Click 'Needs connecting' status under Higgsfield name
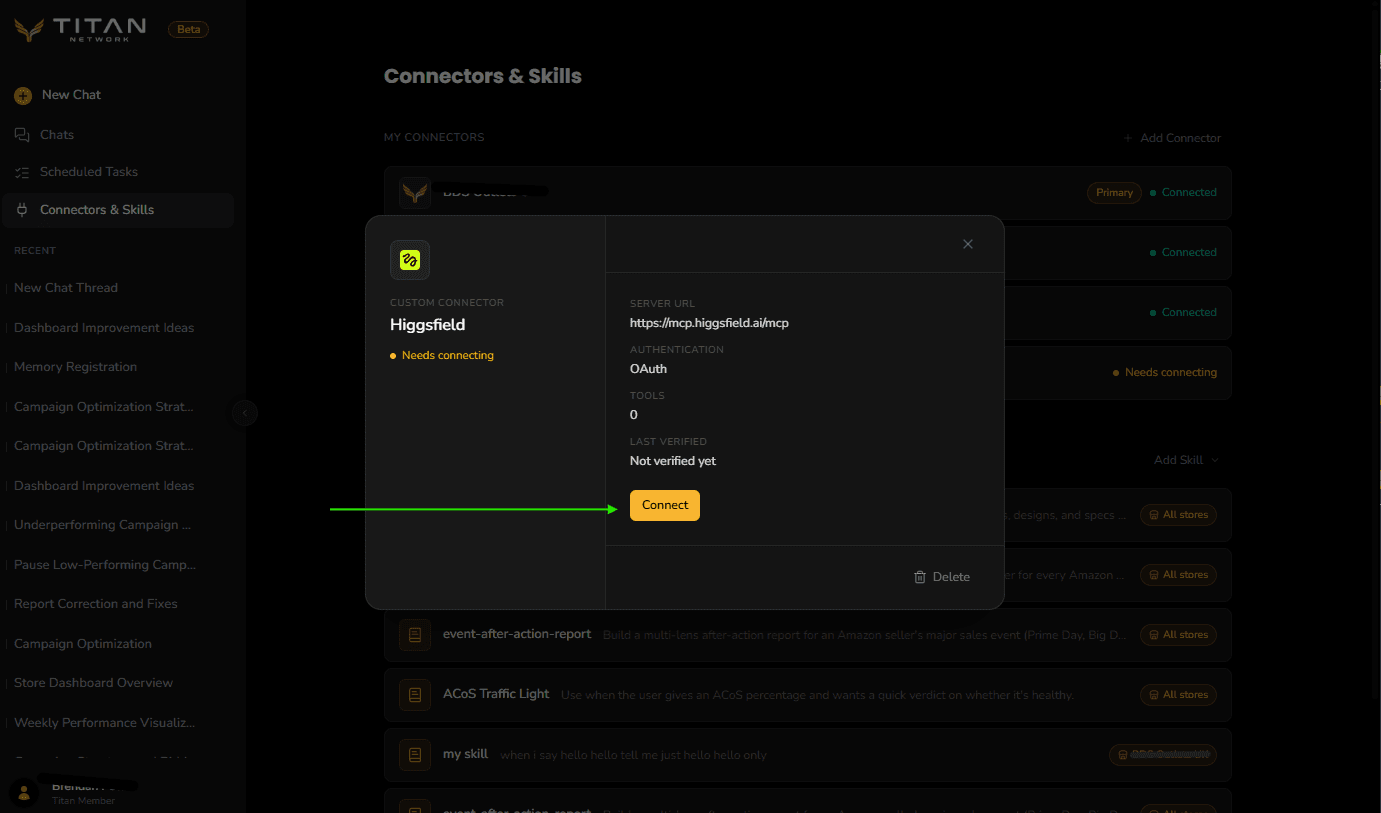Image resolution: width=1381 pixels, height=813 pixels. pos(442,356)
